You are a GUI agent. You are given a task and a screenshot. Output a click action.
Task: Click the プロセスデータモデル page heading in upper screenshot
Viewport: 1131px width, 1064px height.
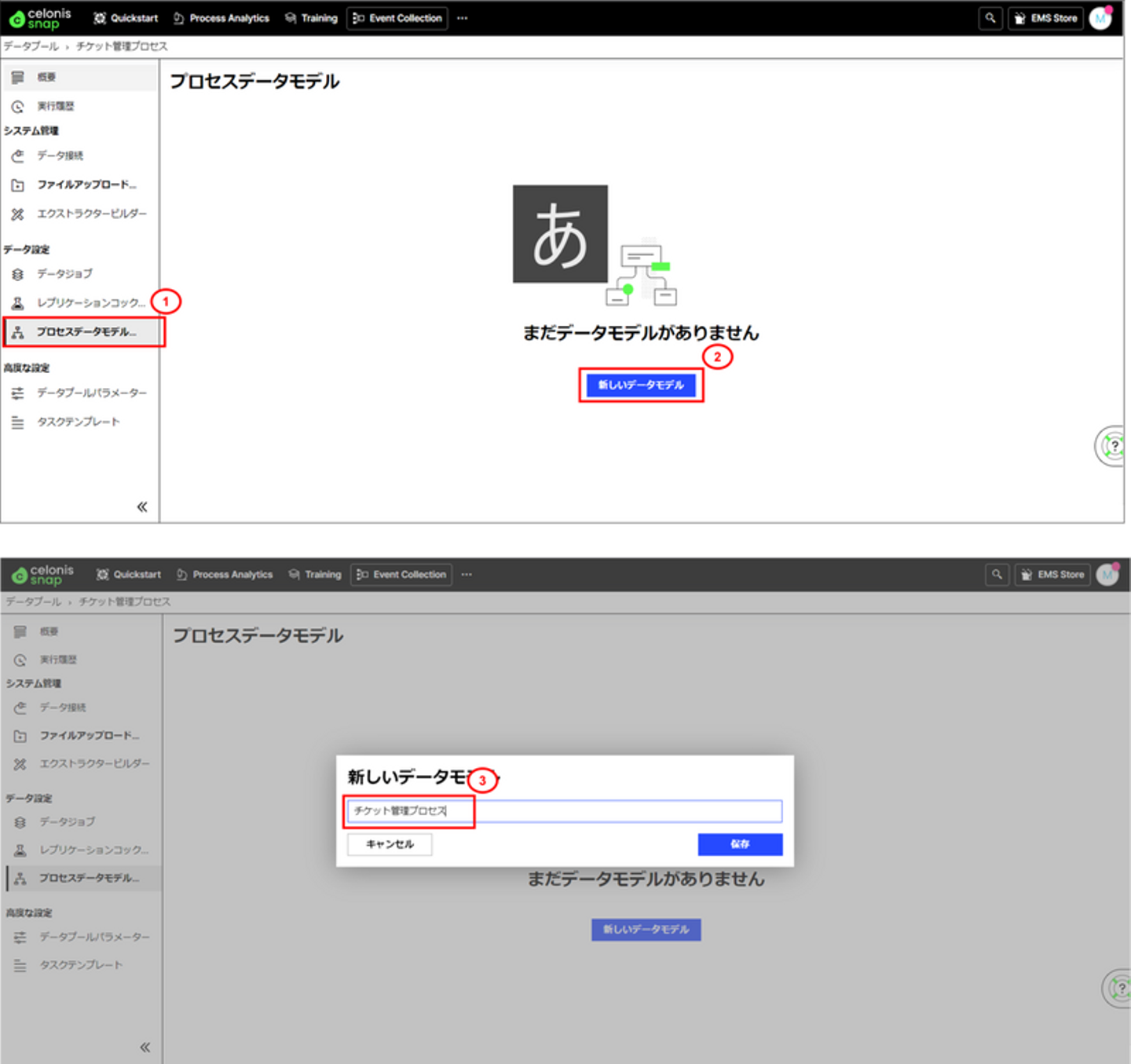tap(255, 82)
